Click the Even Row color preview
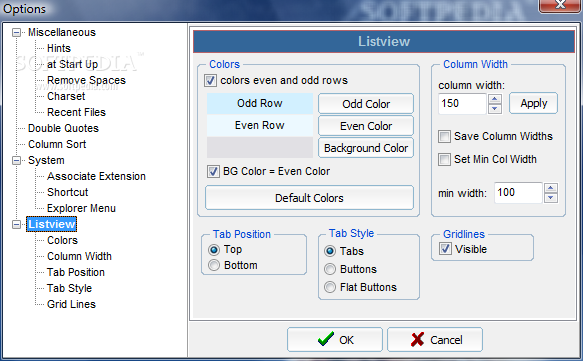583x361 pixels. pyautogui.click(x=260, y=125)
